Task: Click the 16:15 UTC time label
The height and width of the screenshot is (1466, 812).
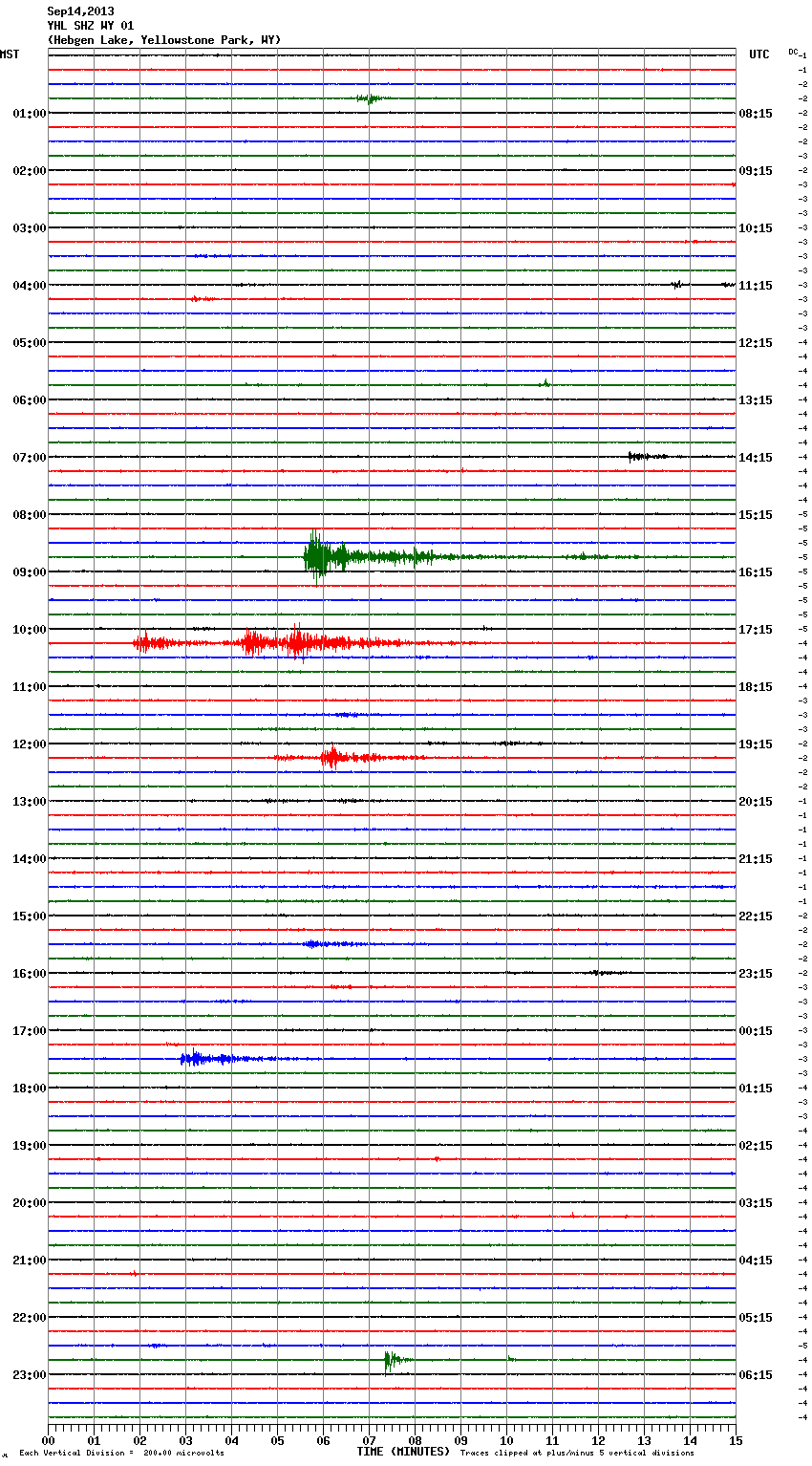Action: (756, 572)
